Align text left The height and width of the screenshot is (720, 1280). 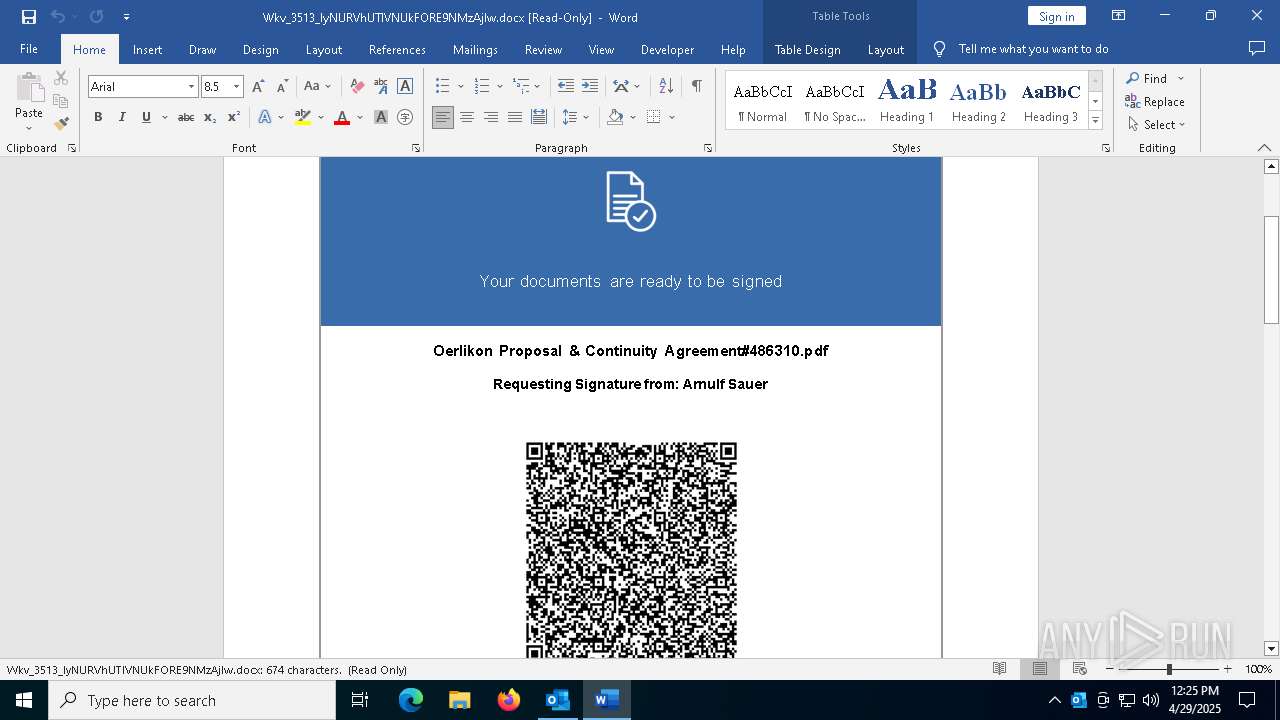[443, 117]
